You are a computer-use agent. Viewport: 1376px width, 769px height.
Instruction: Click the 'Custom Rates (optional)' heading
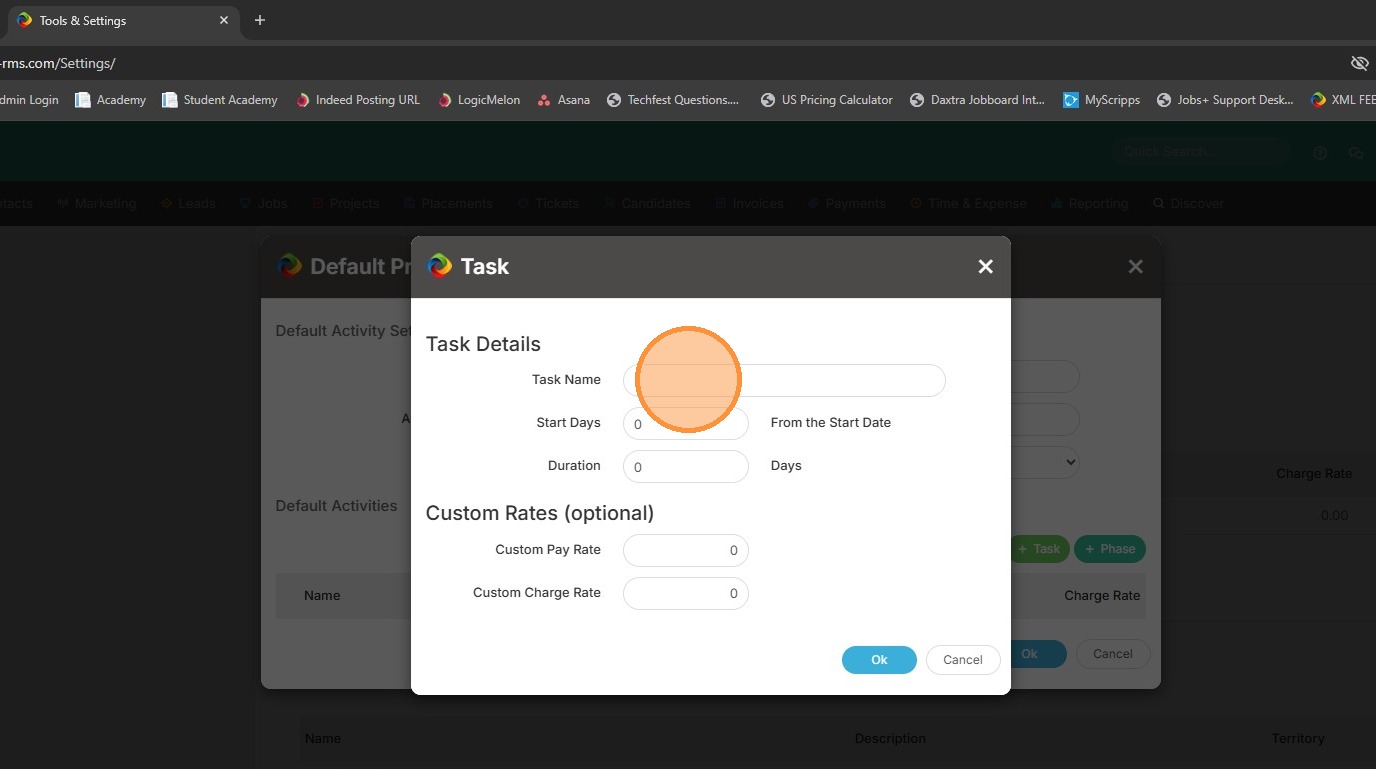pos(540,513)
